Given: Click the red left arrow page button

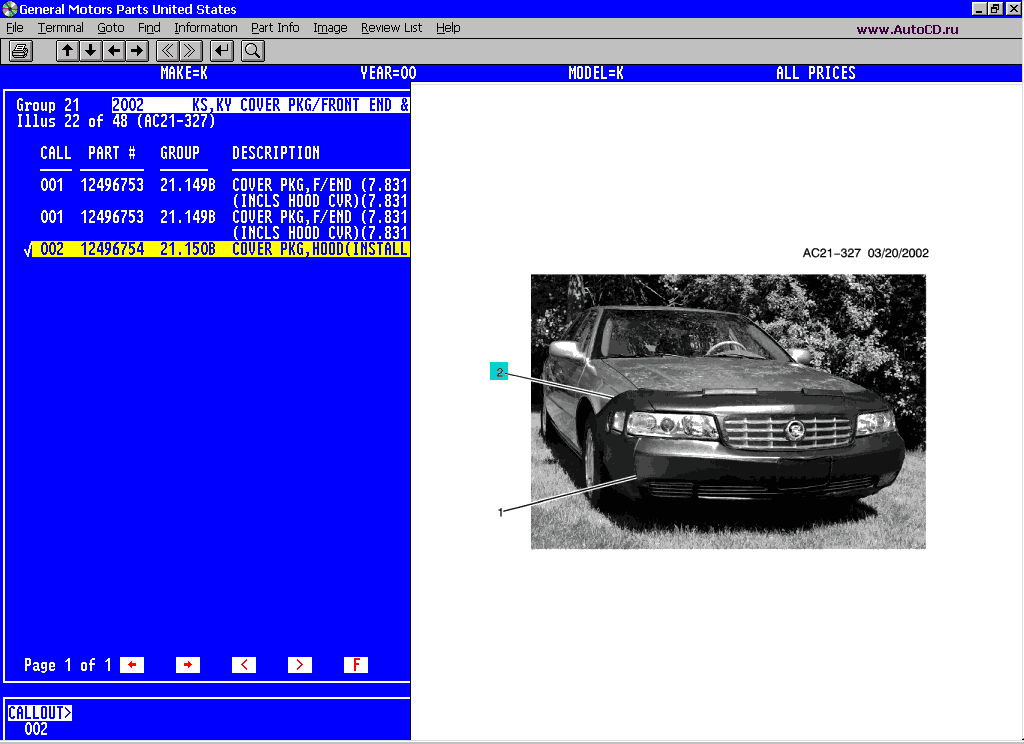Looking at the screenshot, I should point(132,665).
